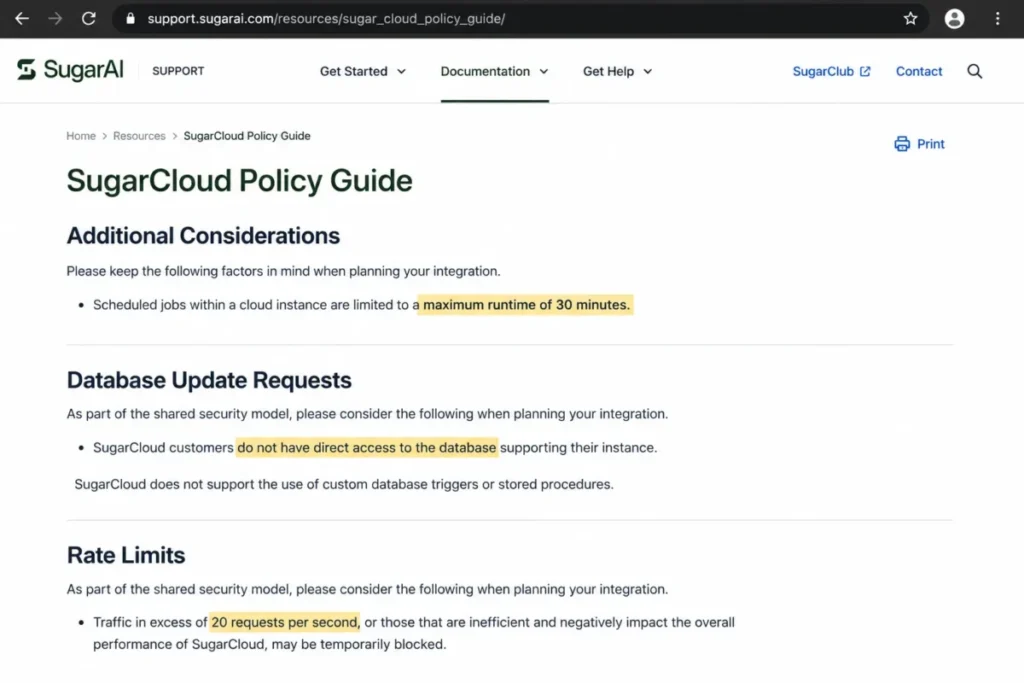Image resolution: width=1024 pixels, height=683 pixels.
Task: Click the padlock site security icon
Action: [x=131, y=18]
